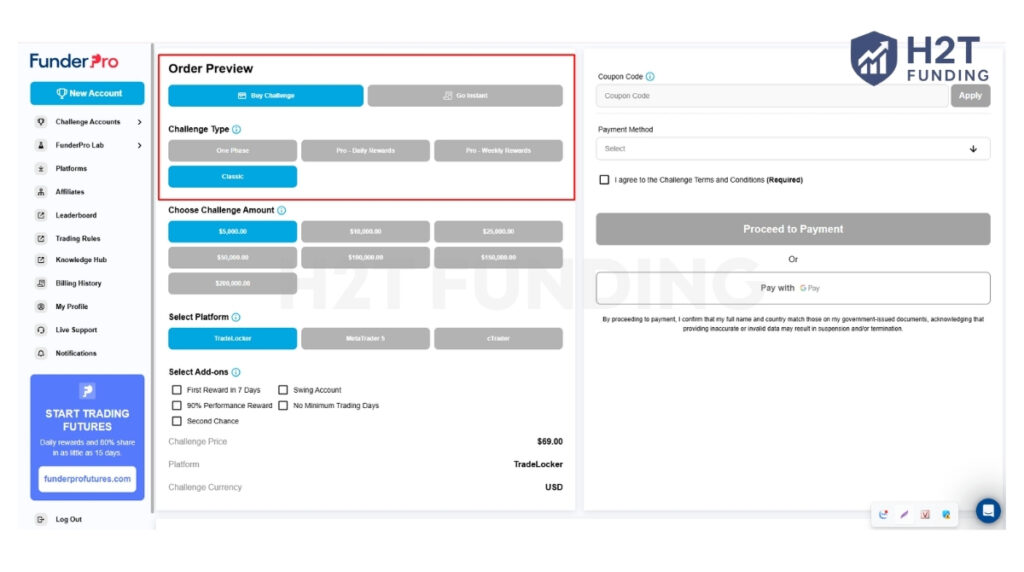Expand the Challenge Accounts submenu chevron
Image resolution: width=1024 pixels, height=572 pixels.
tap(140, 122)
